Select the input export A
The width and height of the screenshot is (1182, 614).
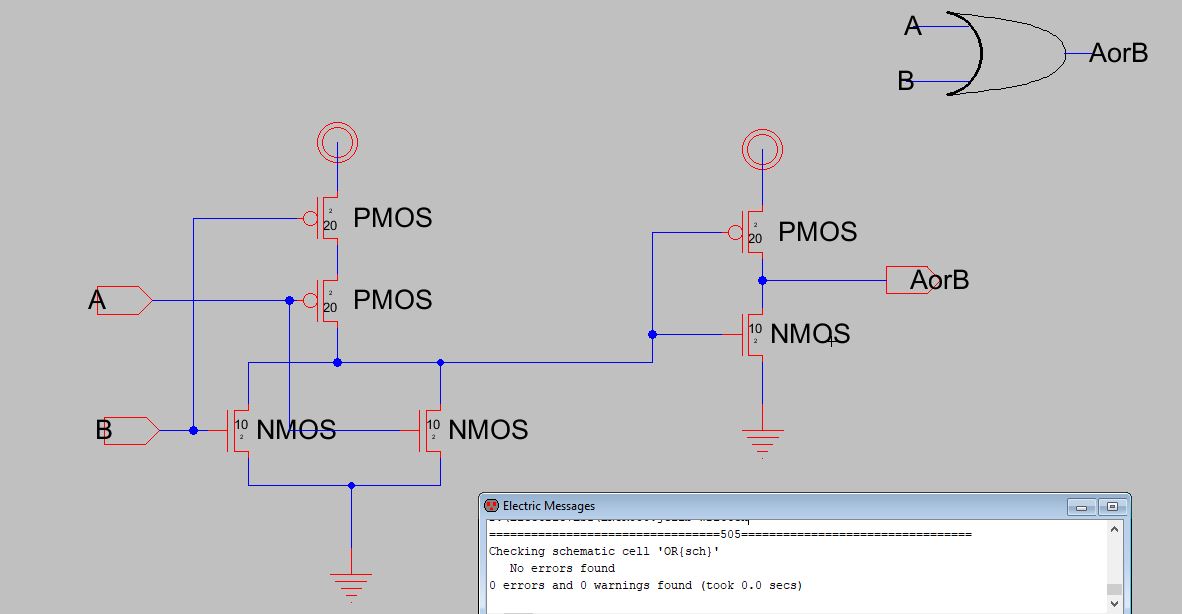point(124,300)
